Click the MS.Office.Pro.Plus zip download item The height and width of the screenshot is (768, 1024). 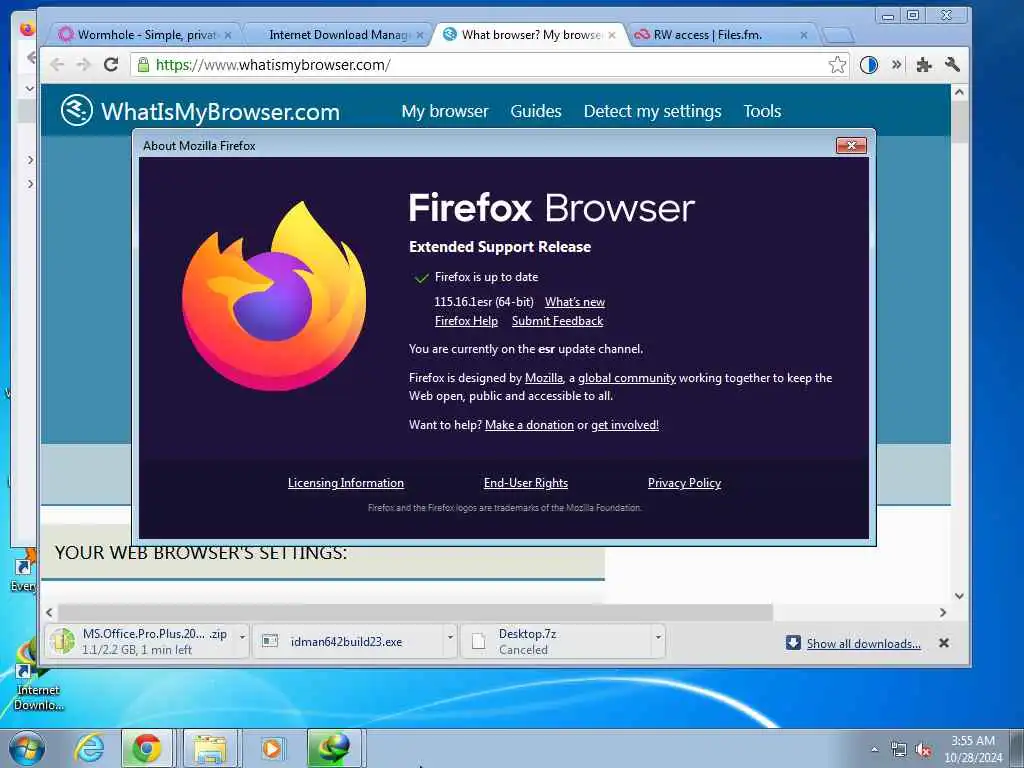140,641
